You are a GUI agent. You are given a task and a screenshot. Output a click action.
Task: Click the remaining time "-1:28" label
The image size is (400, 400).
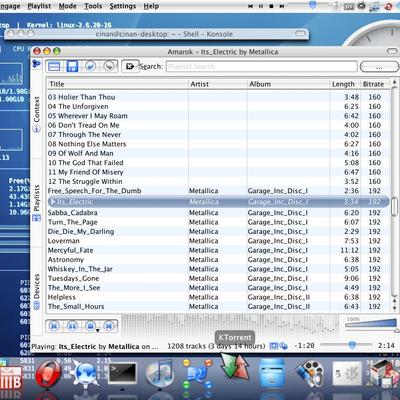[x=304, y=346]
